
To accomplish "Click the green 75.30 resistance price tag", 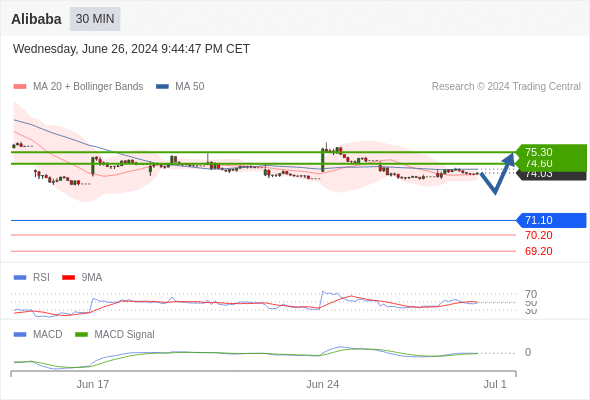I will (x=552, y=152).
